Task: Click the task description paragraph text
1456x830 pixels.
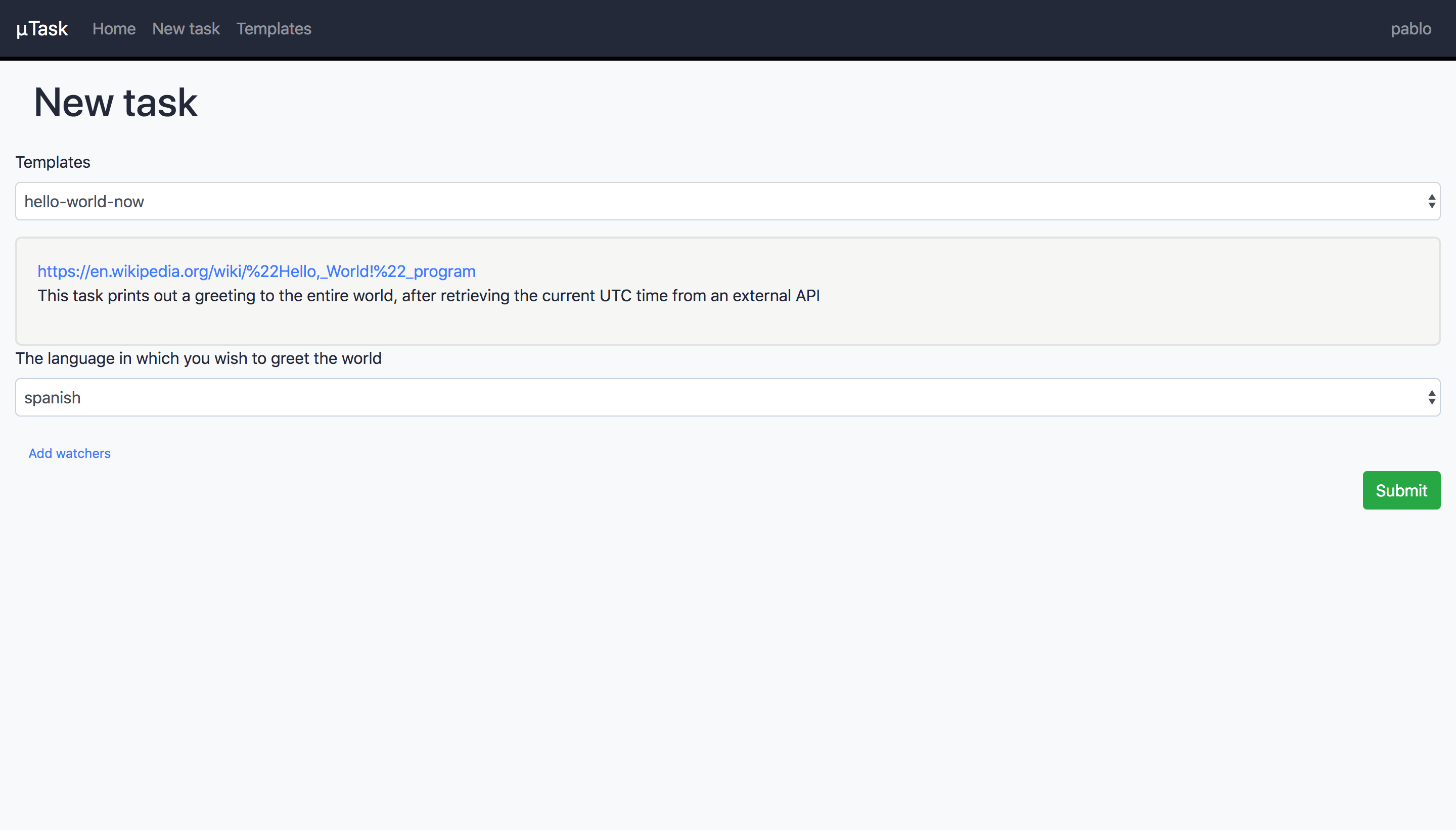Action: pos(428,296)
